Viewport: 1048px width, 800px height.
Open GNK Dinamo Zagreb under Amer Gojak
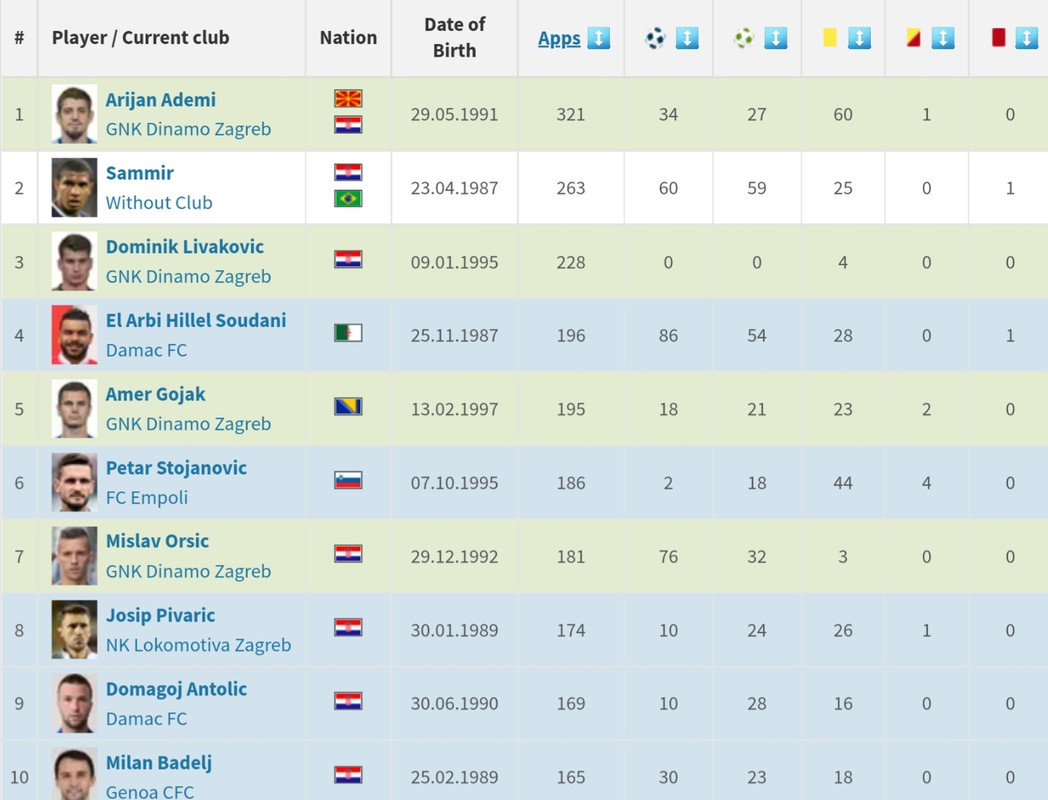coord(188,424)
